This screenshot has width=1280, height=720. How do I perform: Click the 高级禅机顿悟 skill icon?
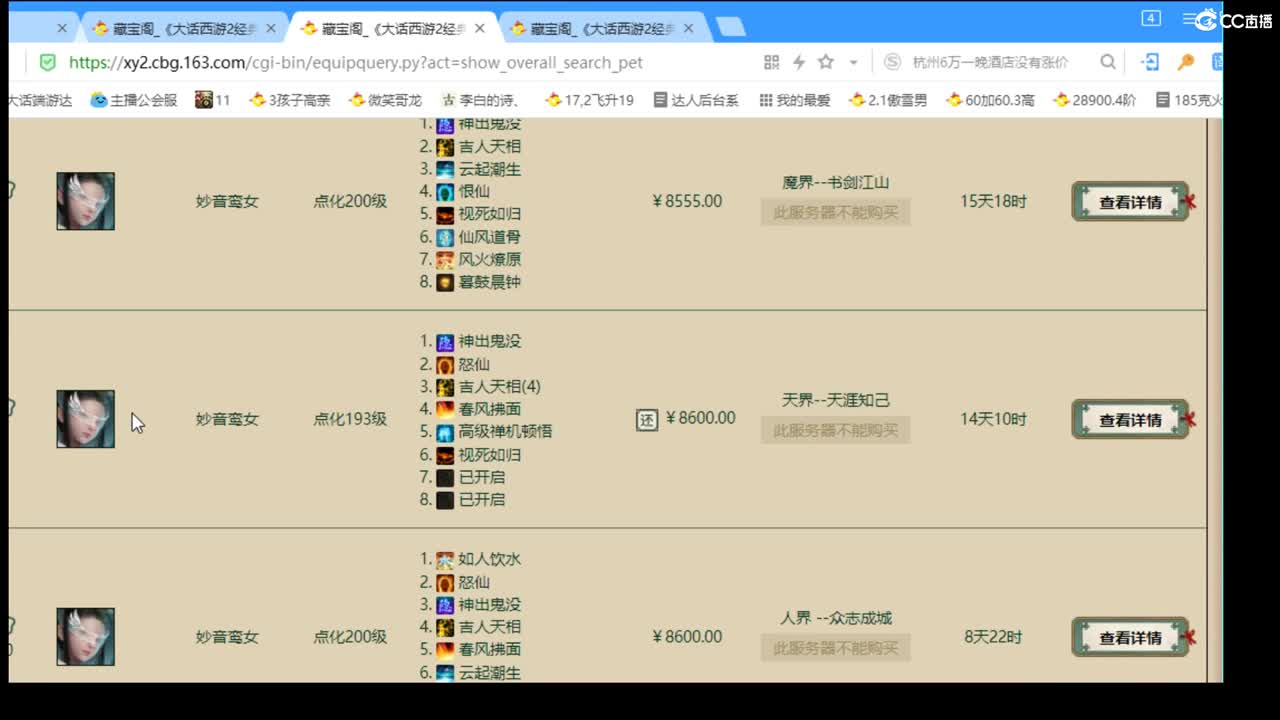pos(445,432)
